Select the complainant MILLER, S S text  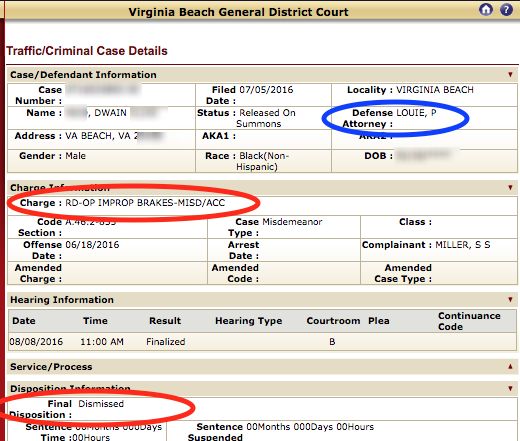point(463,245)
